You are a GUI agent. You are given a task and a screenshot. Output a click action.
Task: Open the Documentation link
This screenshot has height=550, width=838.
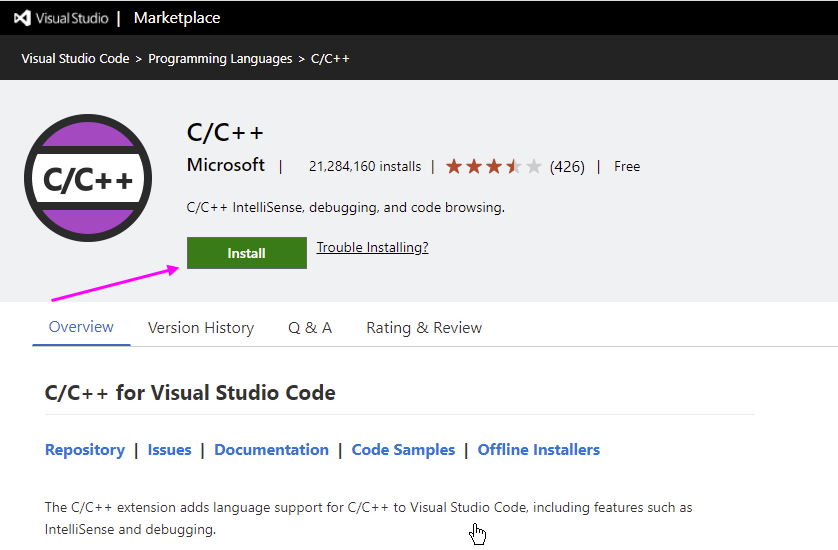tap(271, 450)
